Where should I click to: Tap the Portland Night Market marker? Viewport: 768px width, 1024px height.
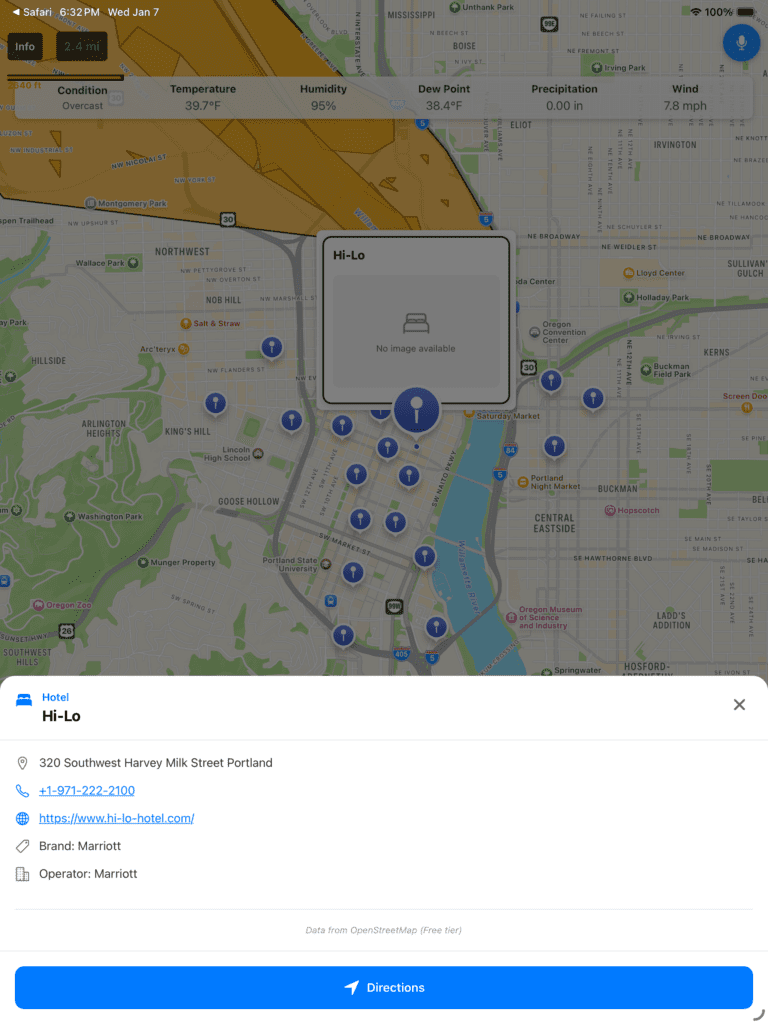pyautogui.click(x=522, y=482)
